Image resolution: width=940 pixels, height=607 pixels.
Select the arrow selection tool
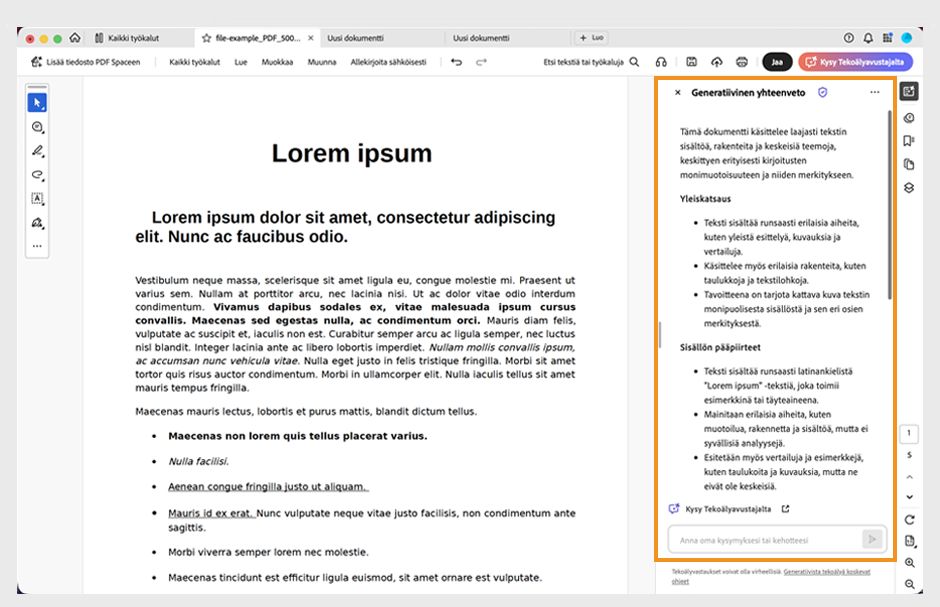37,103
